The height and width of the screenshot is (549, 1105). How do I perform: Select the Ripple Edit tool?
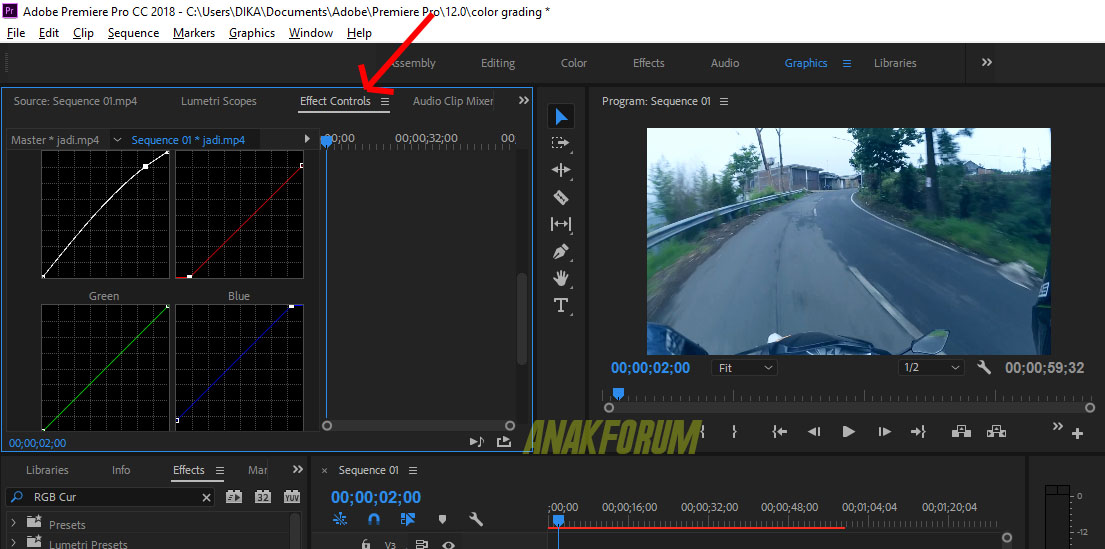tap(561, 170)
